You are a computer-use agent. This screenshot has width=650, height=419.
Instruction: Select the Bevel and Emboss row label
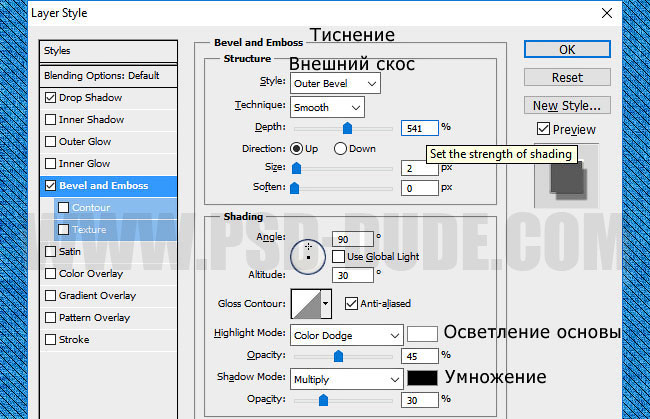pyautogui.click(x=104, y=185)
